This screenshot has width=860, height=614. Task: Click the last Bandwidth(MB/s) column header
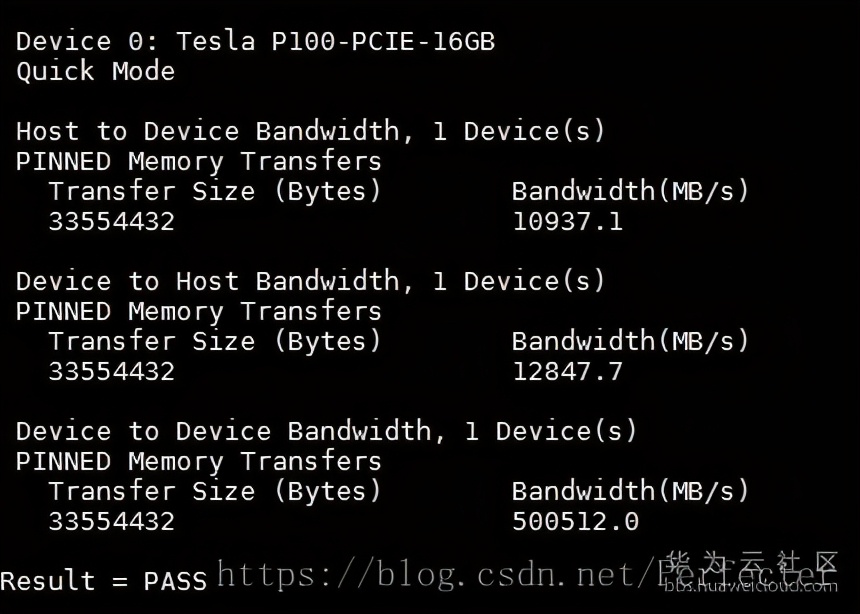coord(631,491)
